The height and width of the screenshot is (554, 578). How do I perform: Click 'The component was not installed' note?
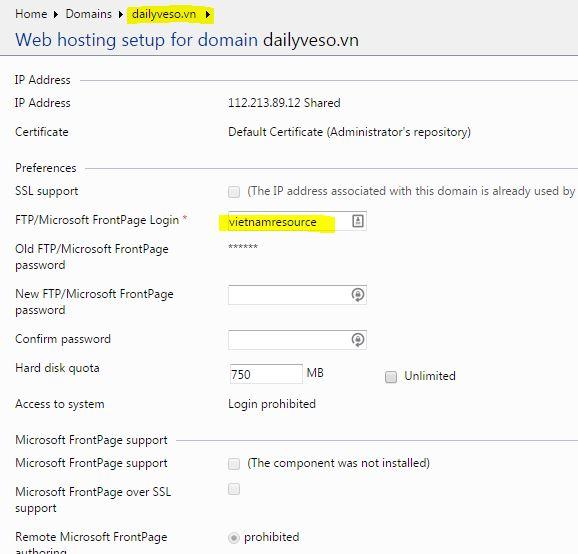[x=338, y=463]
